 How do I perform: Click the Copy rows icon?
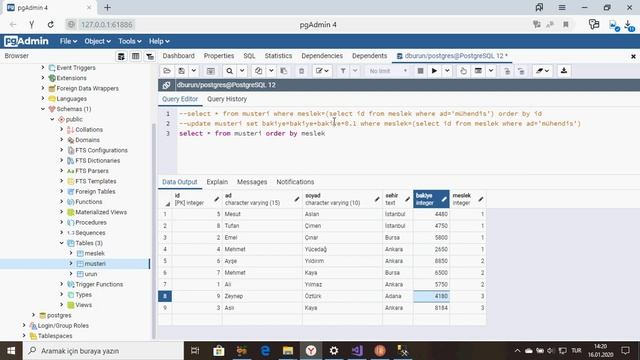pos(258,71)
